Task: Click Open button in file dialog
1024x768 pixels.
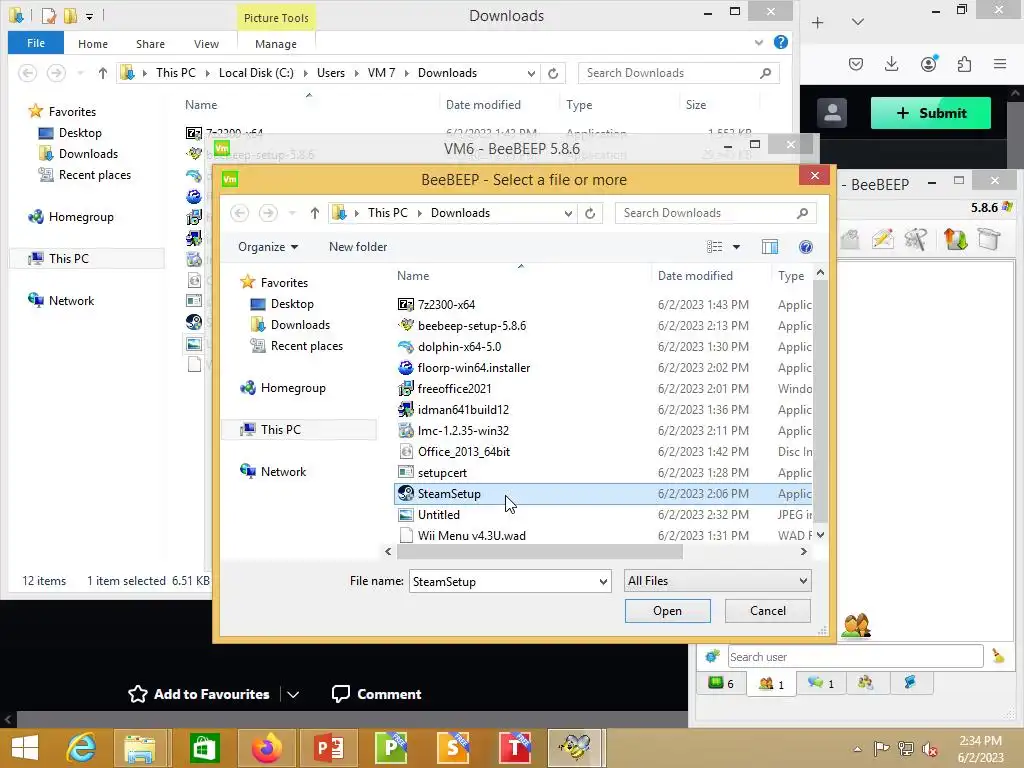Action: click(x=667, y=611)
